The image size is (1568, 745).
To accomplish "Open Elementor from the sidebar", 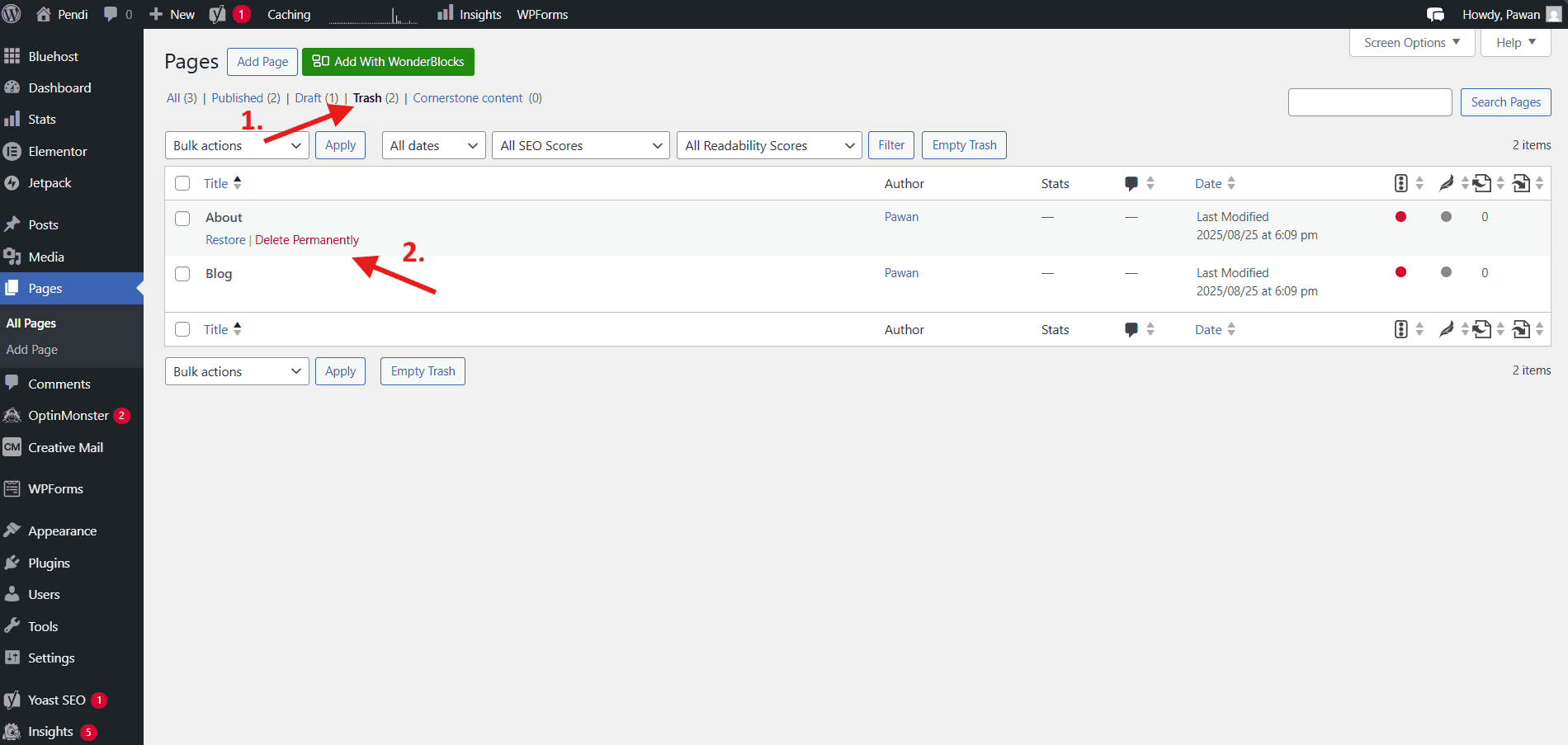I will pyautogui.click(x=56, y=151).
